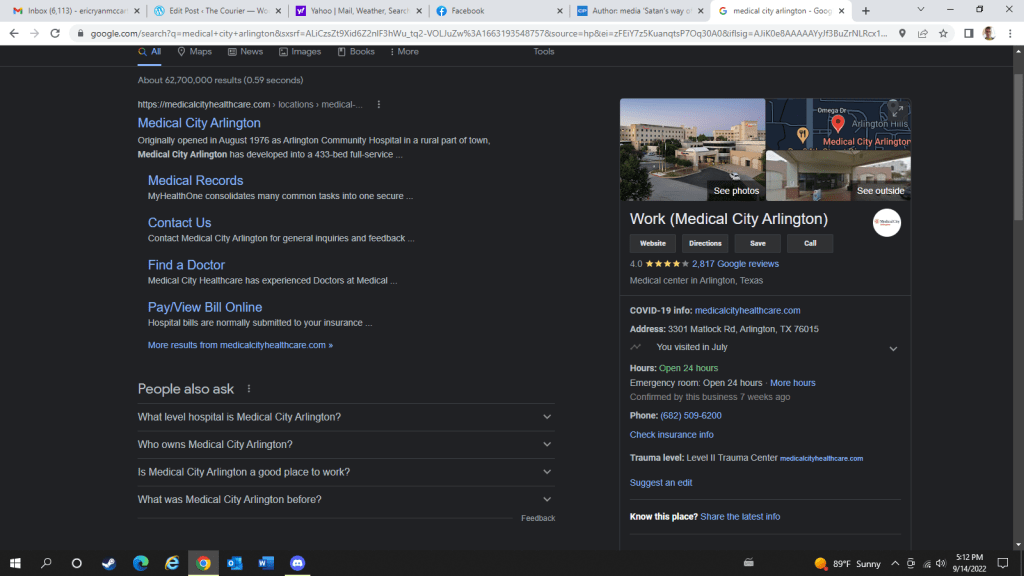The image size is (1024, 576).
Task: Click the Directions button
Action: [x=705, y=243]
